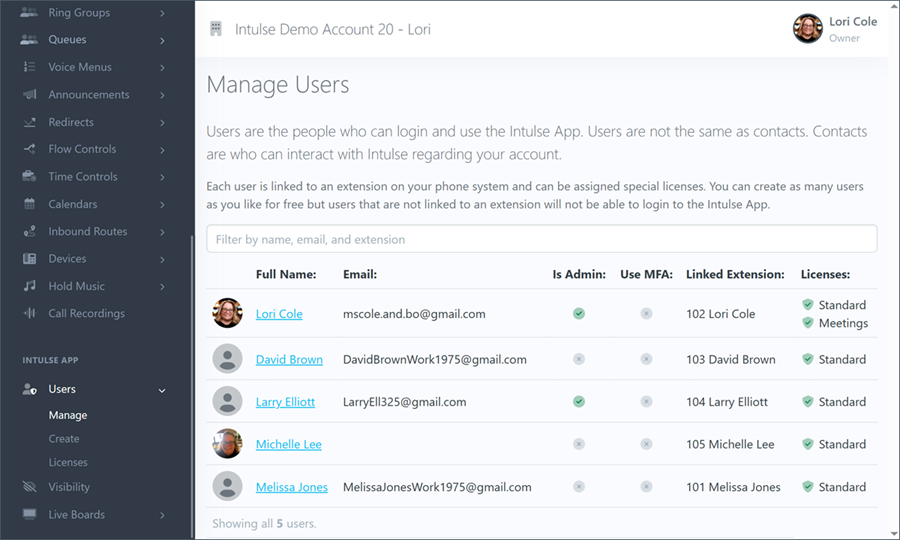900x540 pixels.
Task: Collapse the Users section chevron
Action: point(162,390)
